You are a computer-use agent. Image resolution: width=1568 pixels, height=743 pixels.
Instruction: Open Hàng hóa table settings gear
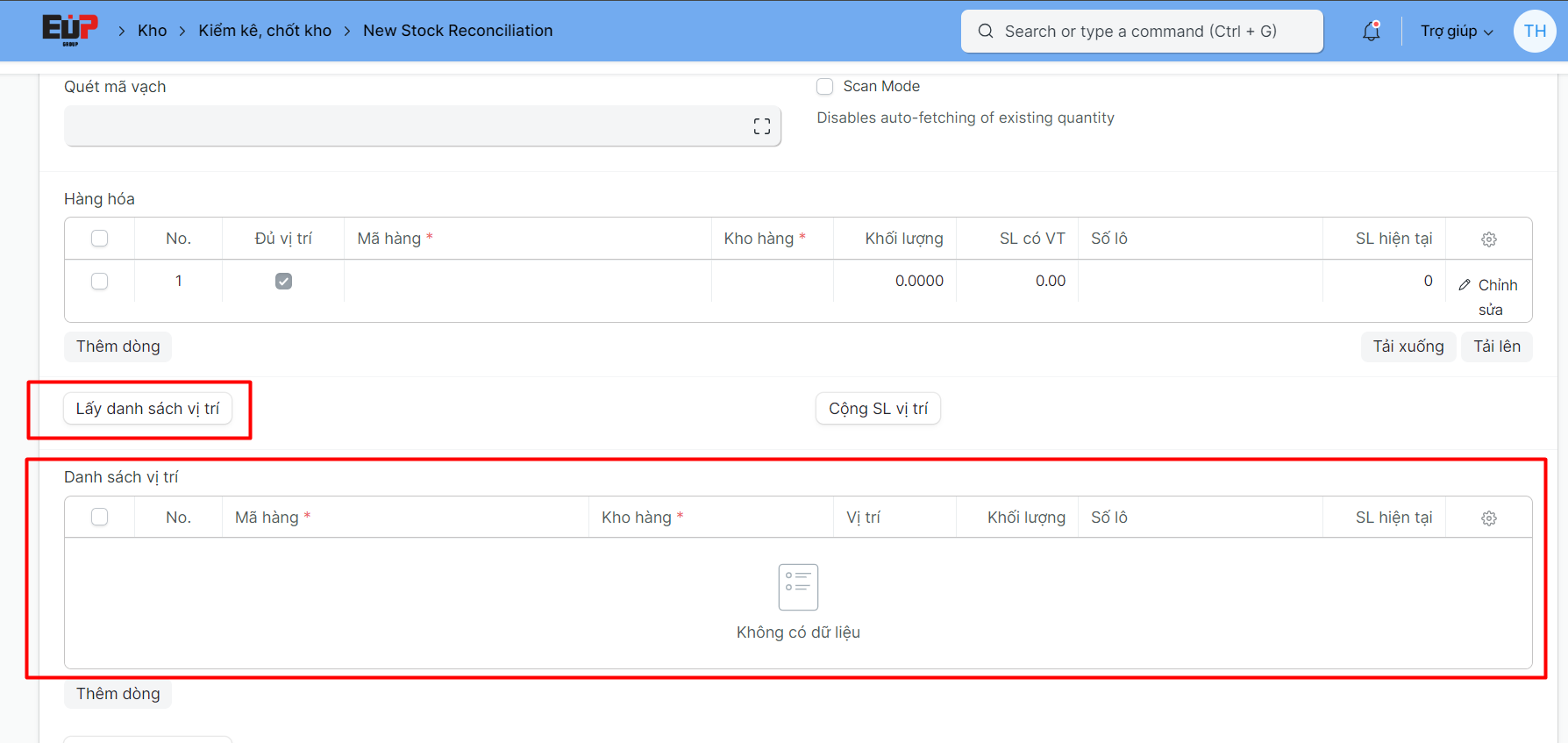tap(1488, 239)
